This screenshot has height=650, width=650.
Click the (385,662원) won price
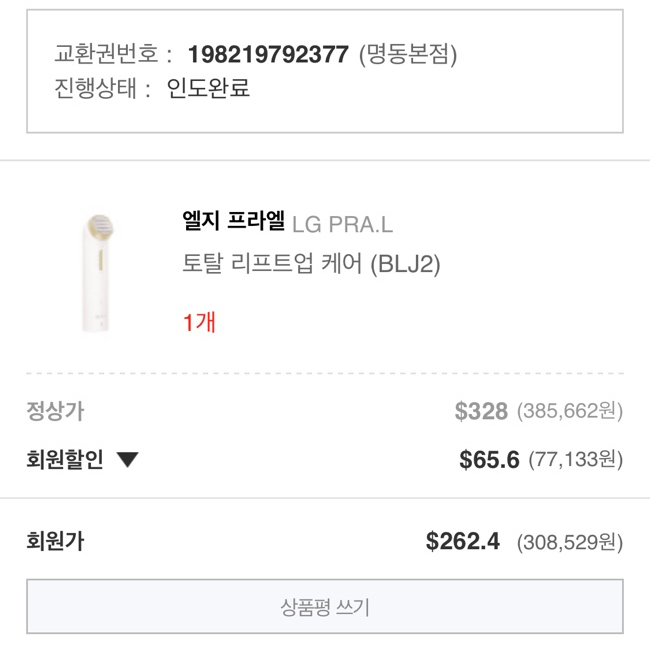click(x=570, y=411)
